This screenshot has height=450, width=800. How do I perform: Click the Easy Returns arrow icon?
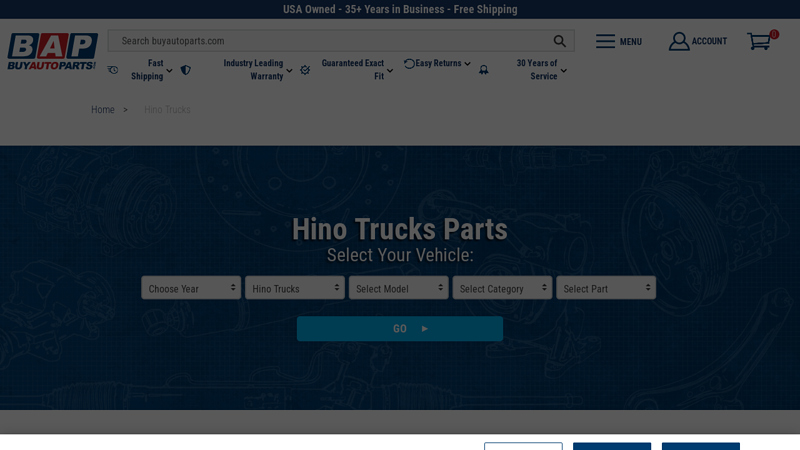tap(409, 64)
